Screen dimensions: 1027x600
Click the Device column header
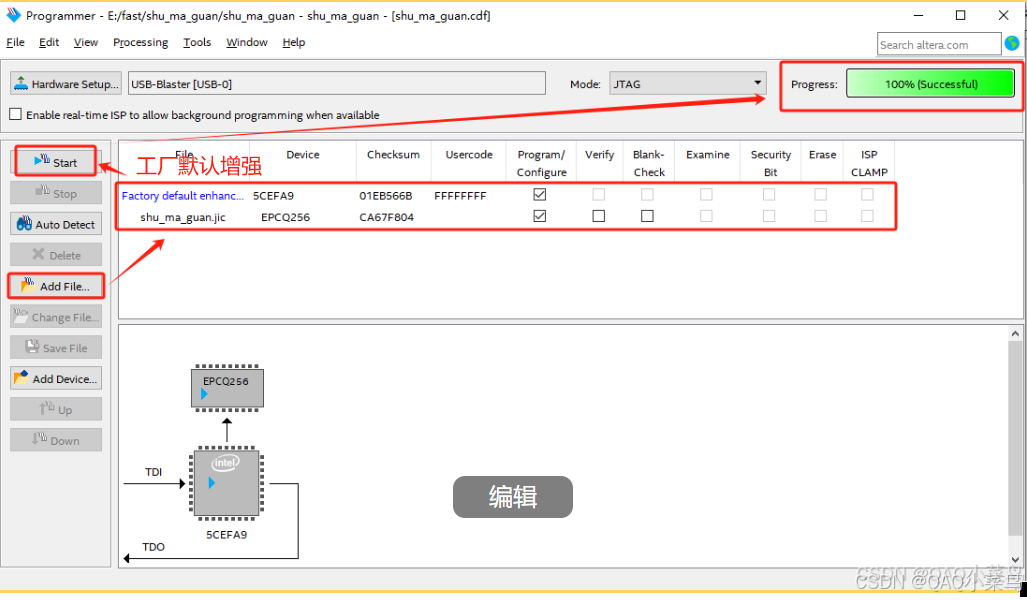tap(303, 155)
